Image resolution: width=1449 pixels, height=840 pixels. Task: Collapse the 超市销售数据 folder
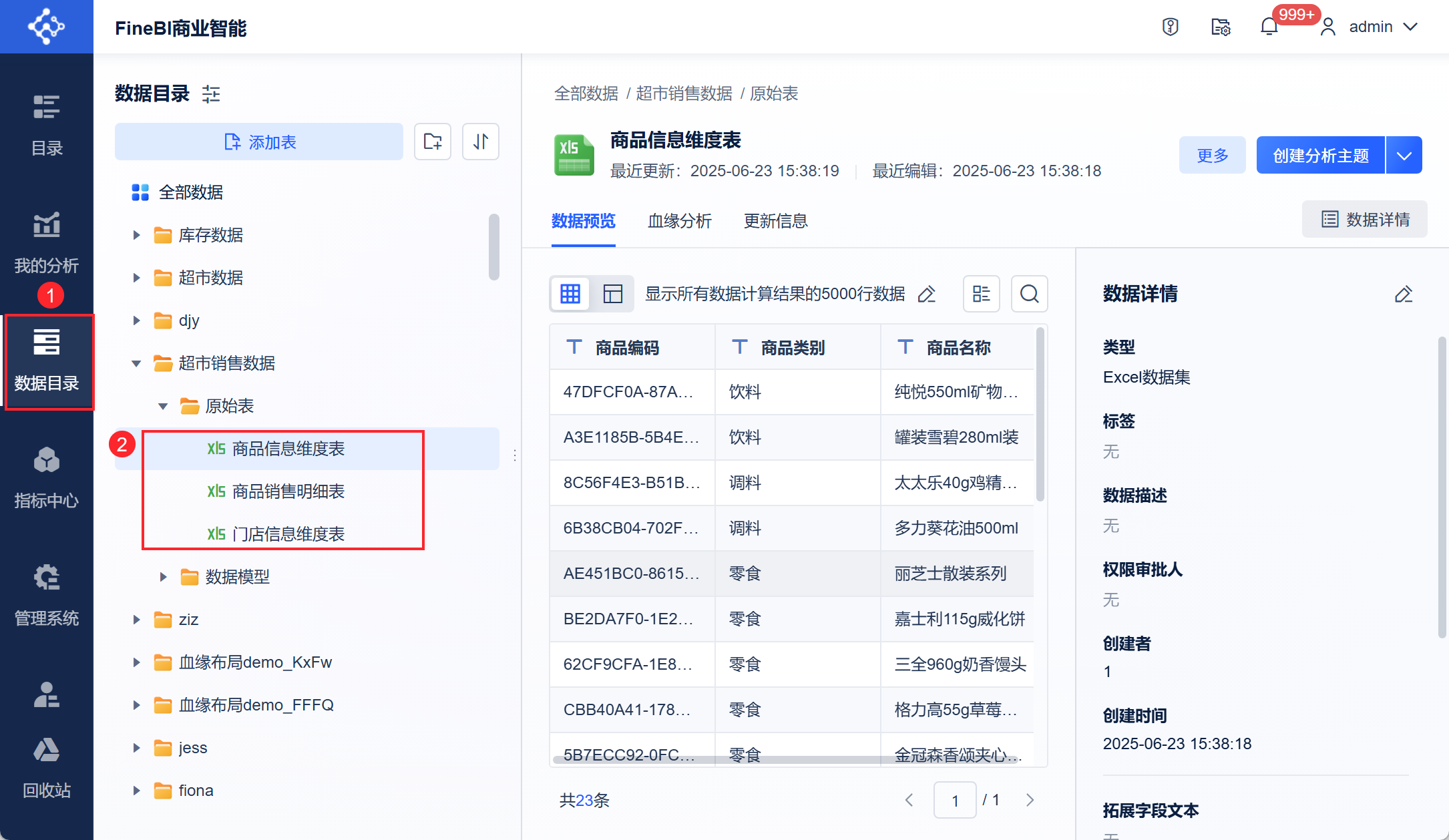click(x=136, y=363)
